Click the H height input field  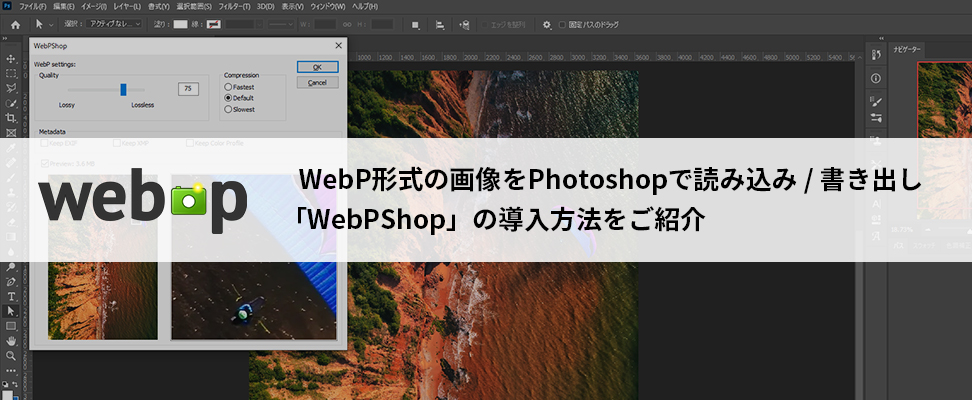[382, 24]
